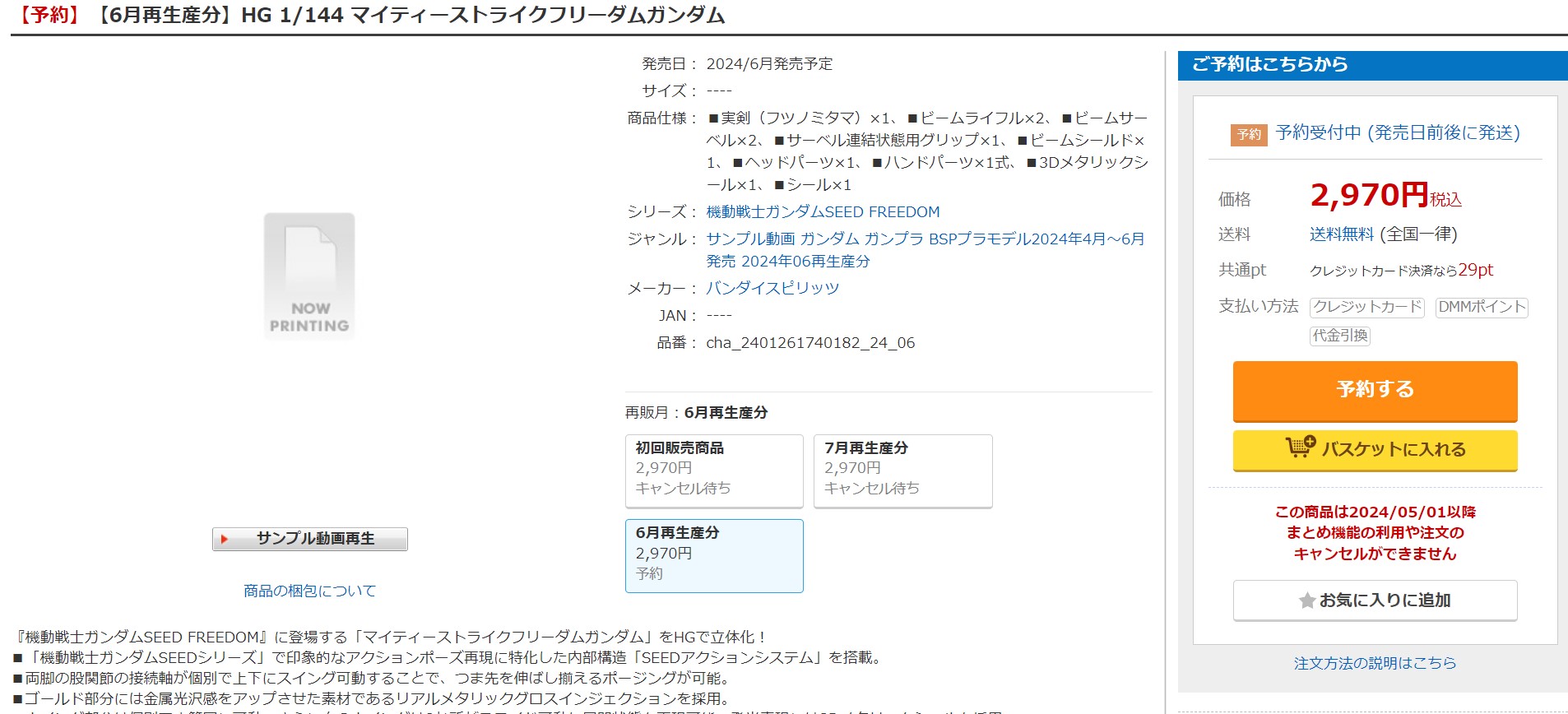Open the 機動戦士ガンダムSEED FREEDOM series link
The height and width of the screenshot is (714, 1568).
point(823,212)
